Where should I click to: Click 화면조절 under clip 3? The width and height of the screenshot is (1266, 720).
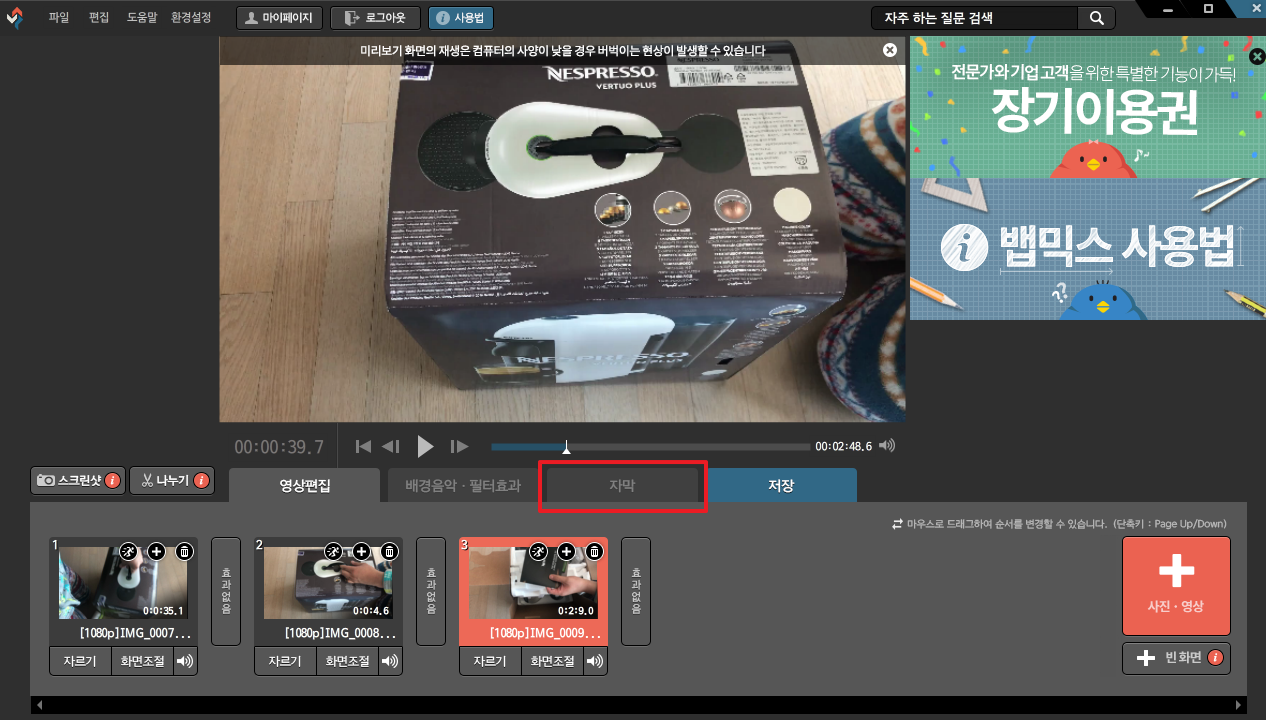(x=552, y=661)
